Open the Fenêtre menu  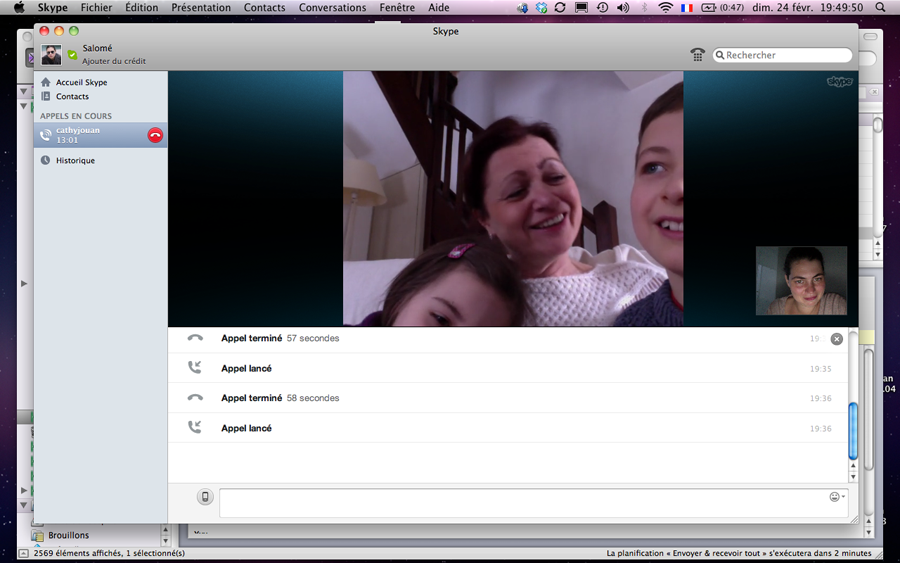pos(397,7)
